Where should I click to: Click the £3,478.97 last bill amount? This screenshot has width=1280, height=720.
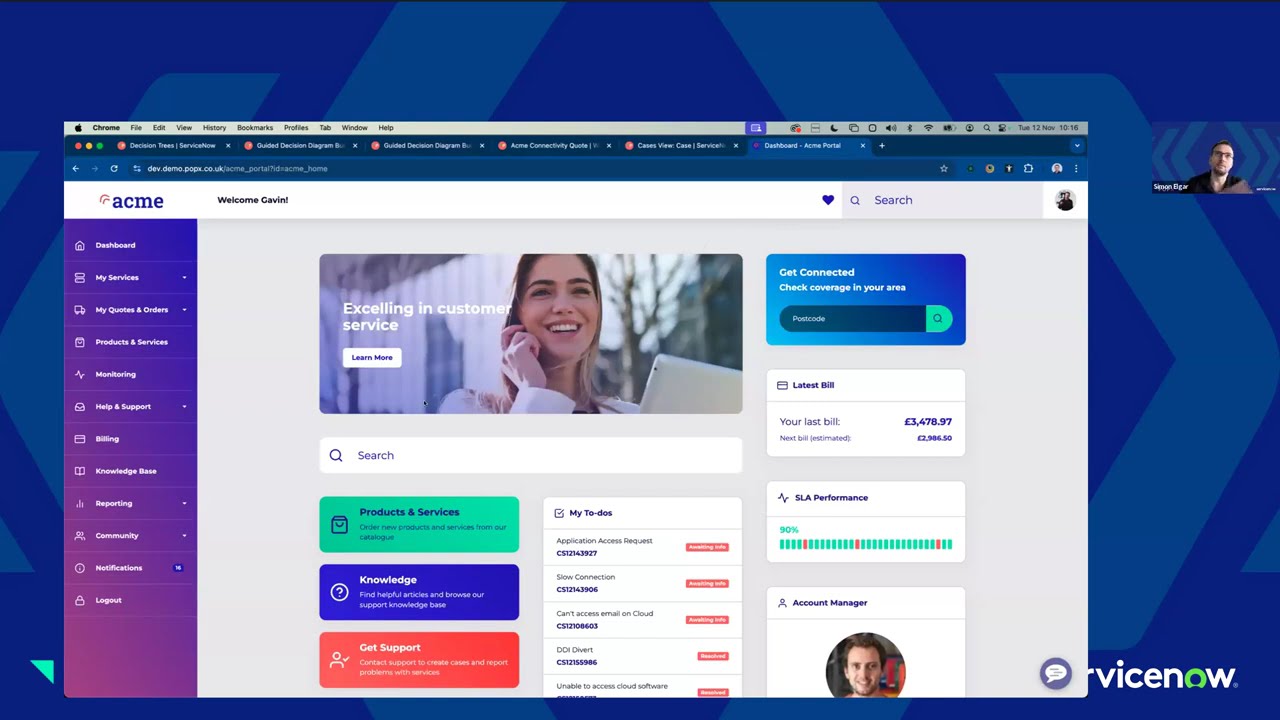[928, 422]
